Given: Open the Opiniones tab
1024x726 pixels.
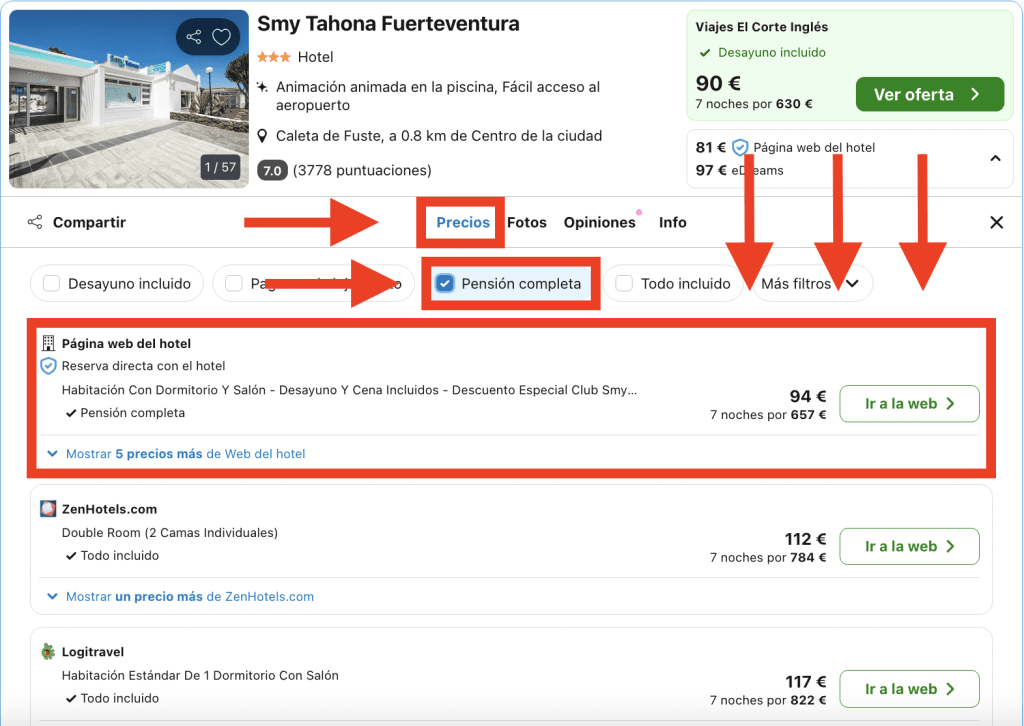Looking at the screenshot, I should [599, 222].
